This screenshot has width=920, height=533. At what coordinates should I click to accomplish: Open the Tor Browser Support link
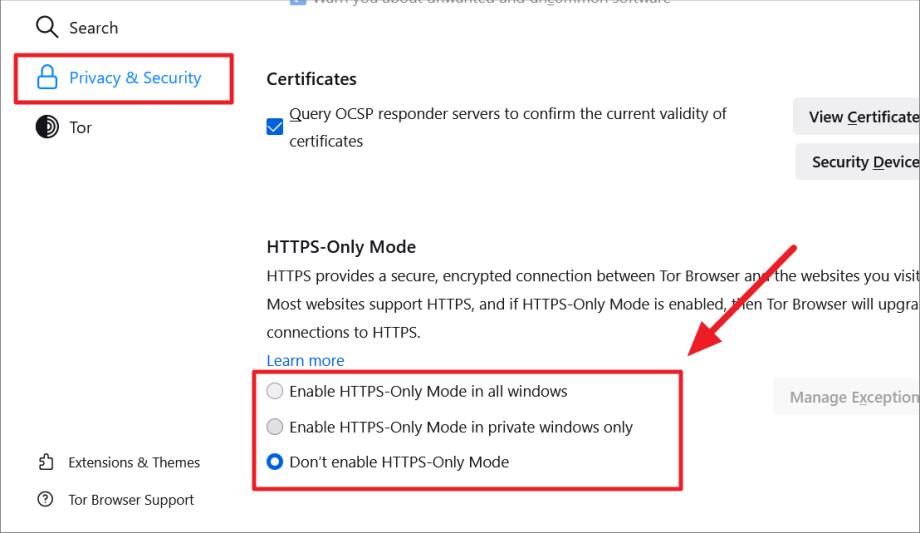pos(131,500)
